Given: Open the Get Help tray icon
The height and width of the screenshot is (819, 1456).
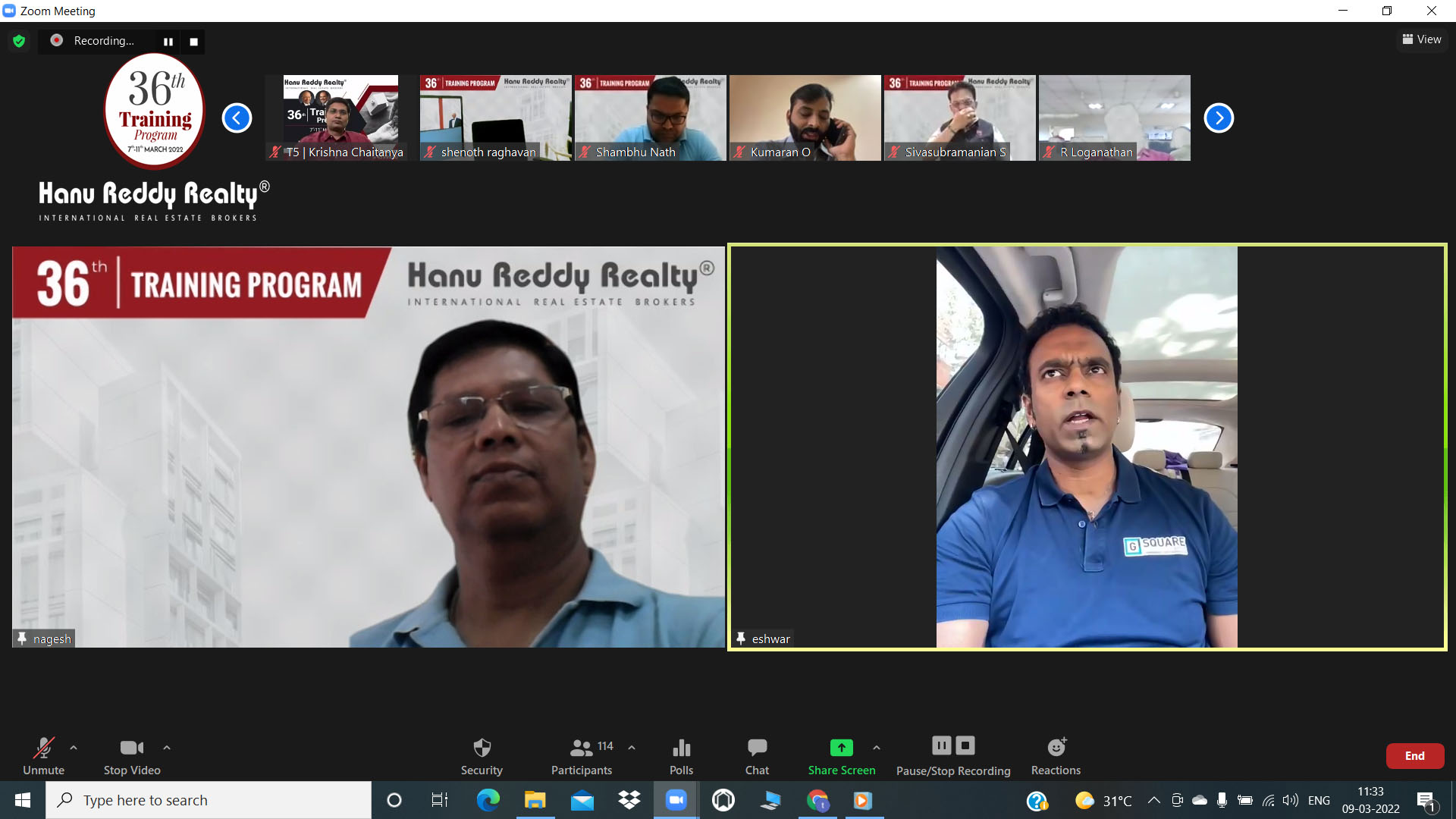Looking at the screenshot, I should pos(1037,801).
